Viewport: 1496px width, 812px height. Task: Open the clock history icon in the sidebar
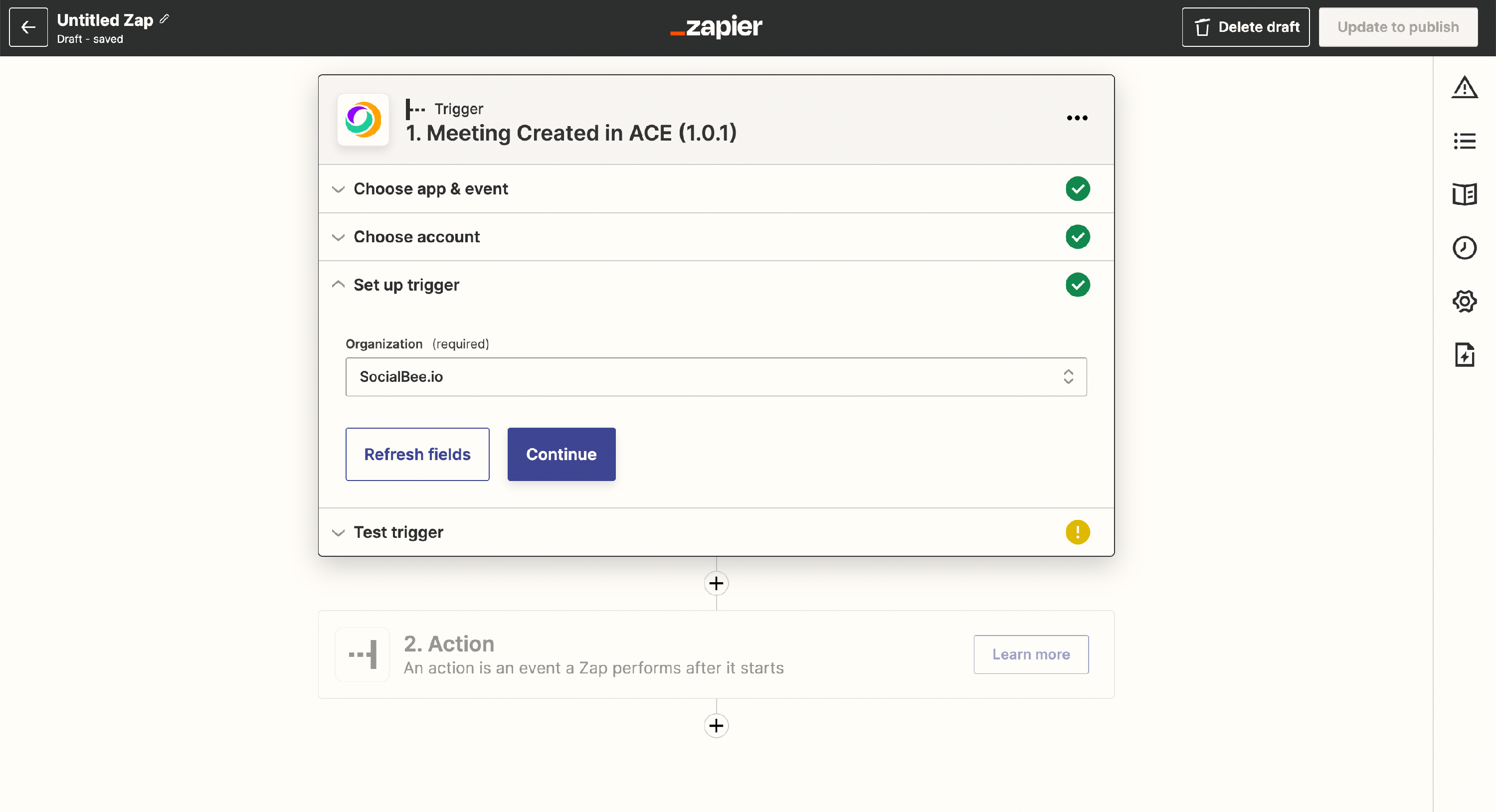pos(1464,248)
